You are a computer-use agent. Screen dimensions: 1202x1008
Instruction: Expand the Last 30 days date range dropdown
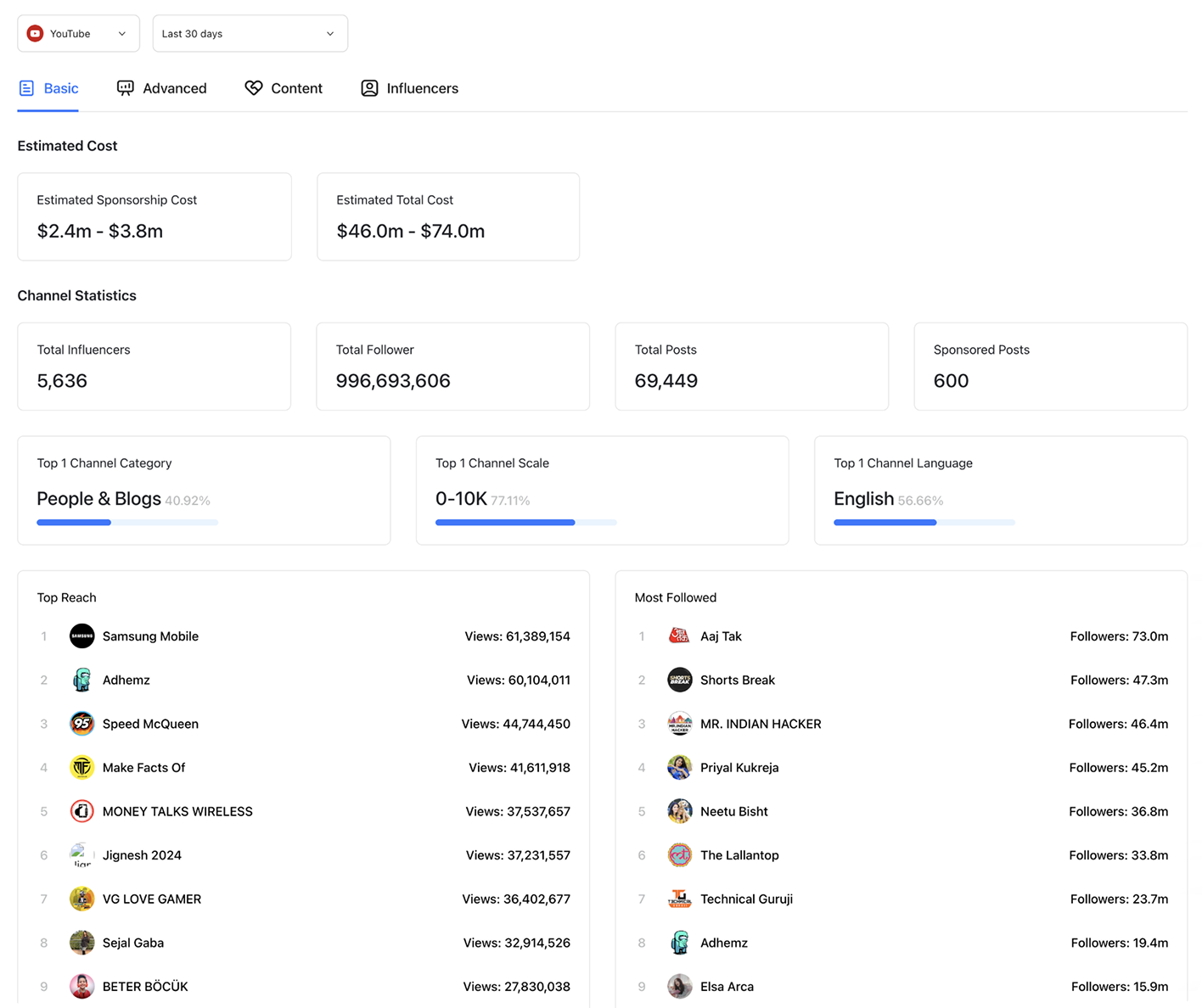[250, 34]
